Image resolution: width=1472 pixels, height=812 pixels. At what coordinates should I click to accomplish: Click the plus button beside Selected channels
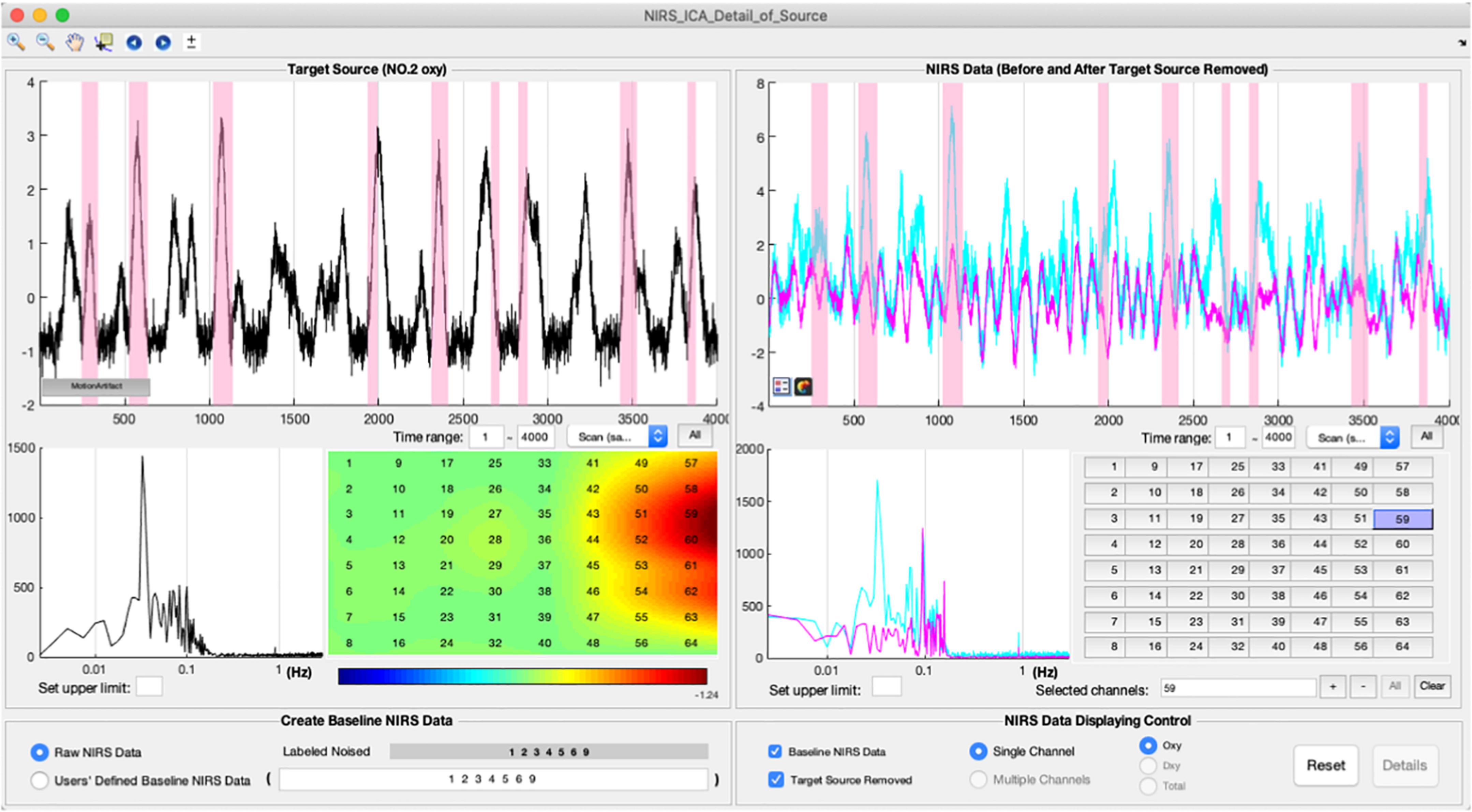click(x=1333, y=686)
